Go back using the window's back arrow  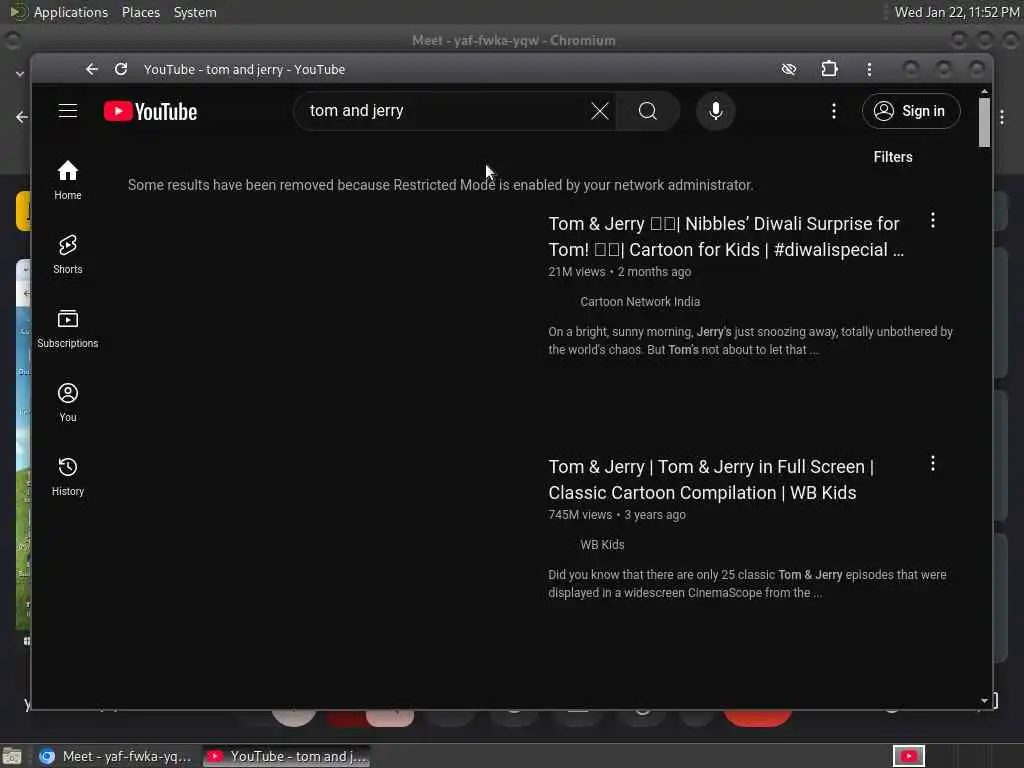91,69
